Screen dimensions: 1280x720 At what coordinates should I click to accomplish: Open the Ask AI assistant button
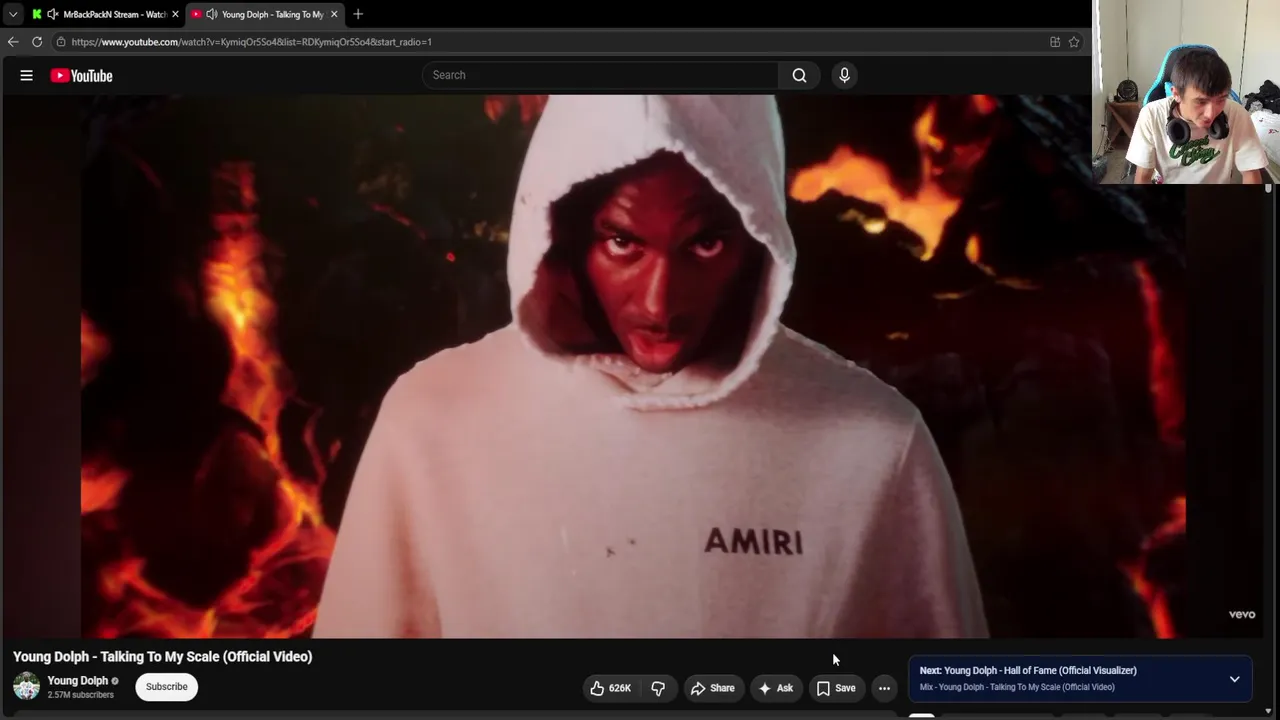point(776,688)
